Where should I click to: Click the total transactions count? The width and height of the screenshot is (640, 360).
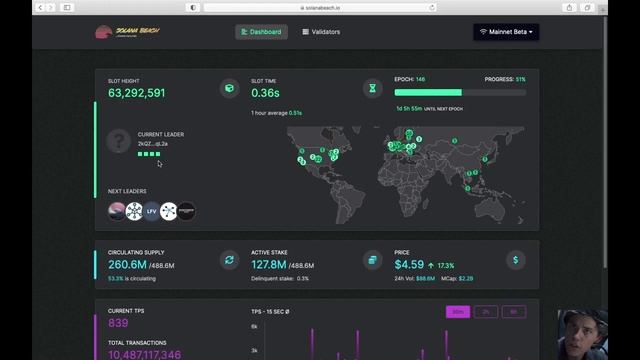pos(144,354)
